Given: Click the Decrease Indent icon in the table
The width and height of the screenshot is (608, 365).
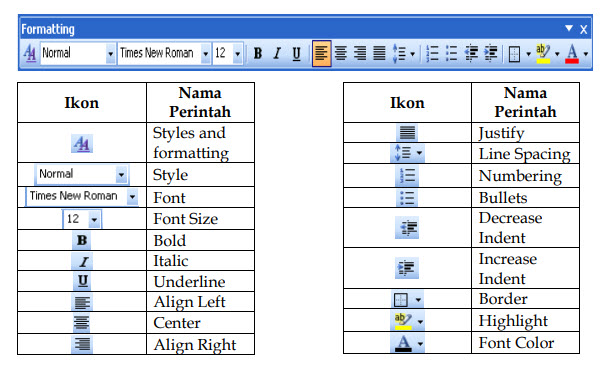Looking at the screenshot, I should [407, 227].
